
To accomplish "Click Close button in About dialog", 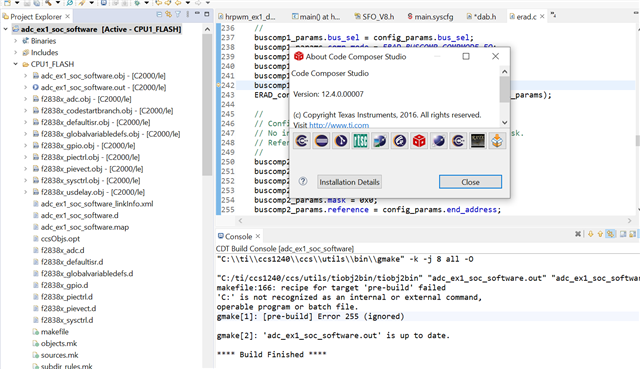I will (x=470, y=182).
